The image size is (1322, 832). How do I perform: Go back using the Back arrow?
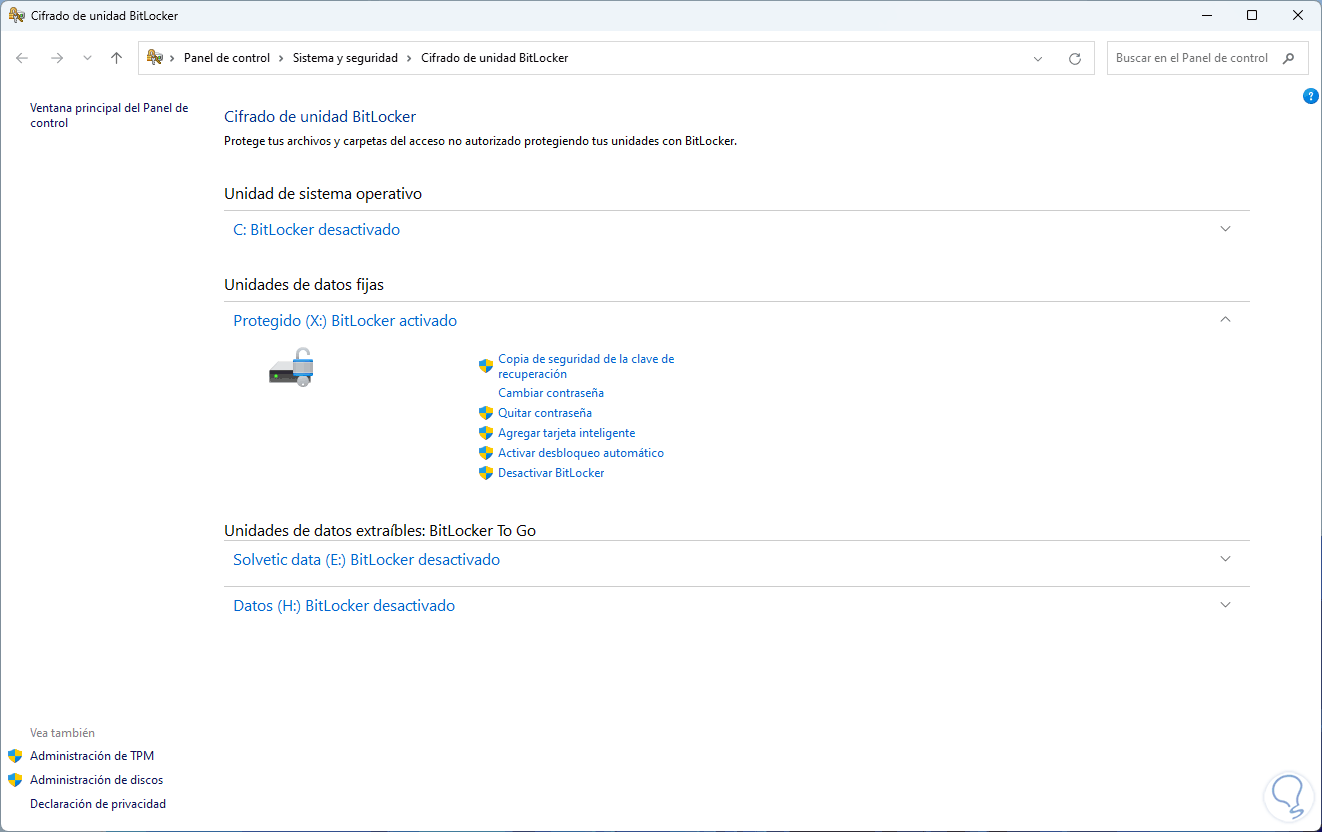(22, 58)
